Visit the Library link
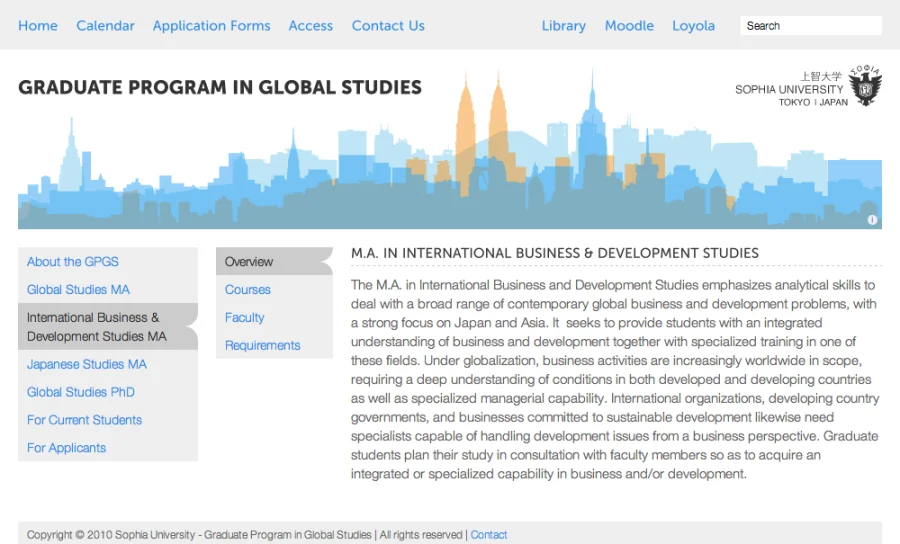 (x=563, y=26)
